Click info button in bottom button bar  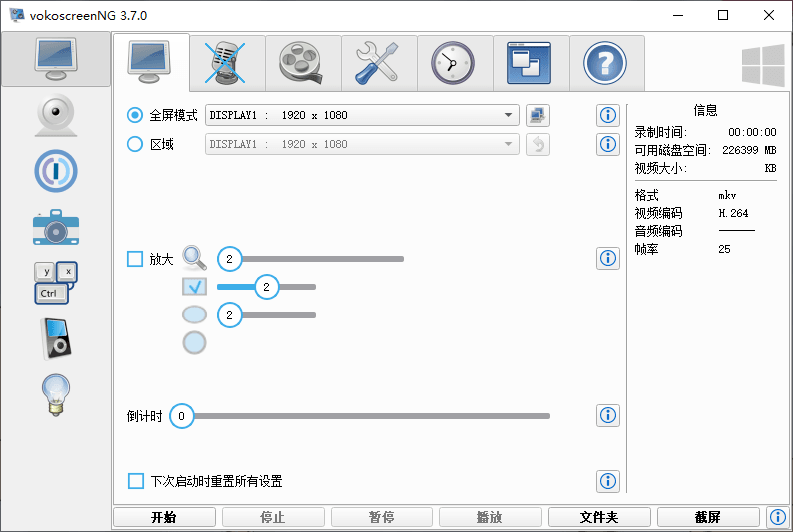(778, 517)
